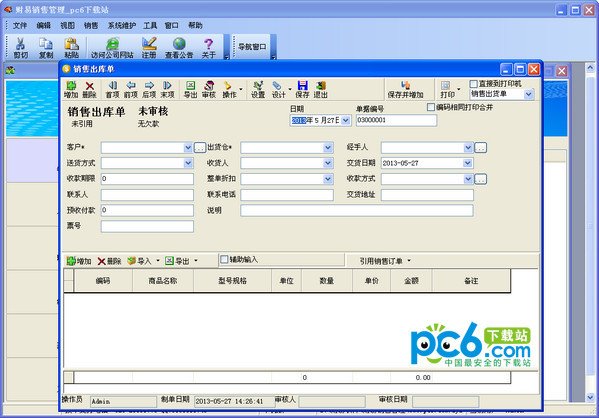Click the 票号 input field

(x=147, y=226)
